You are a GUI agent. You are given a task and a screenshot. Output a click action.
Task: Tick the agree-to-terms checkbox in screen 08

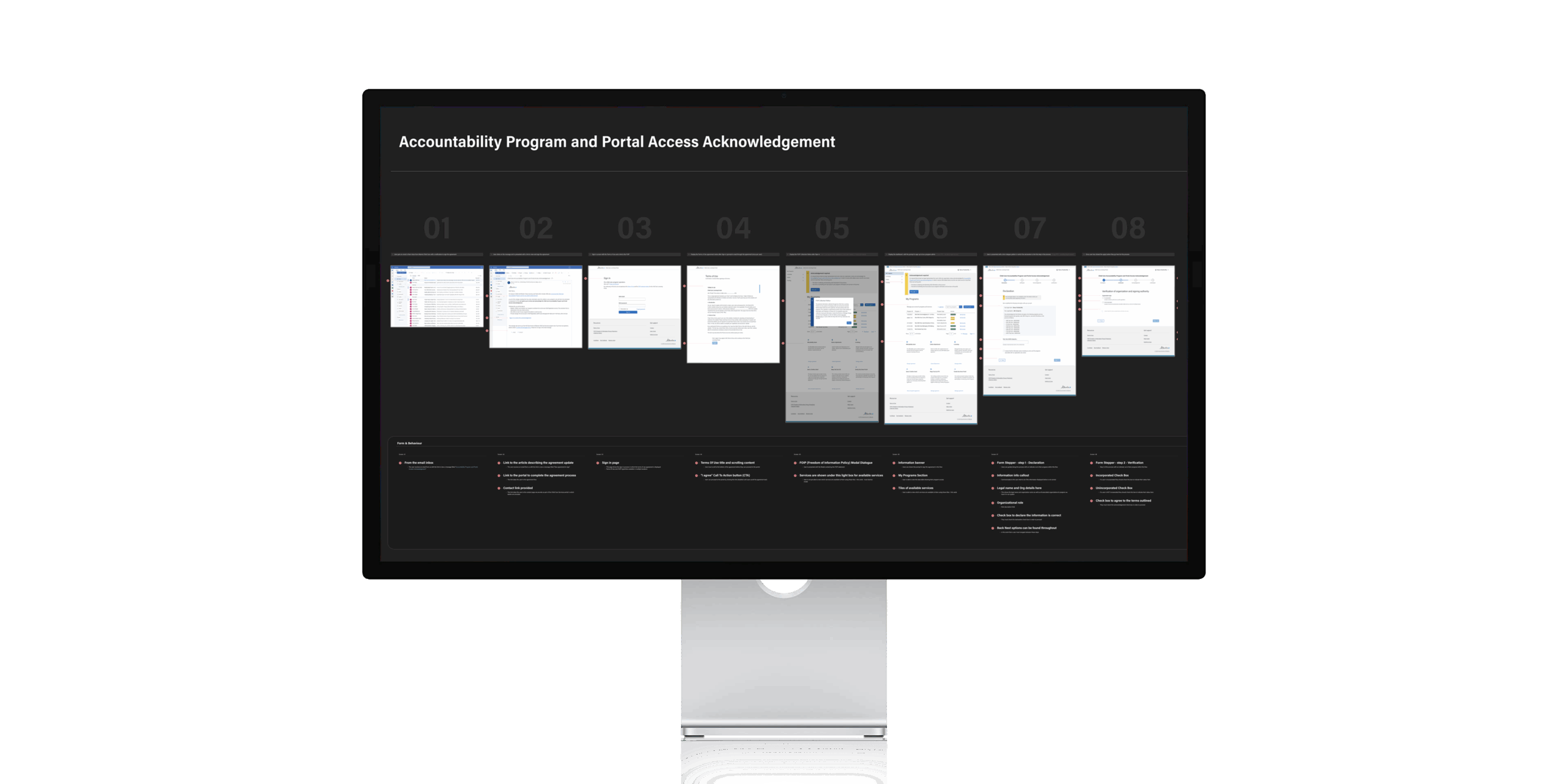(1102, 311)
